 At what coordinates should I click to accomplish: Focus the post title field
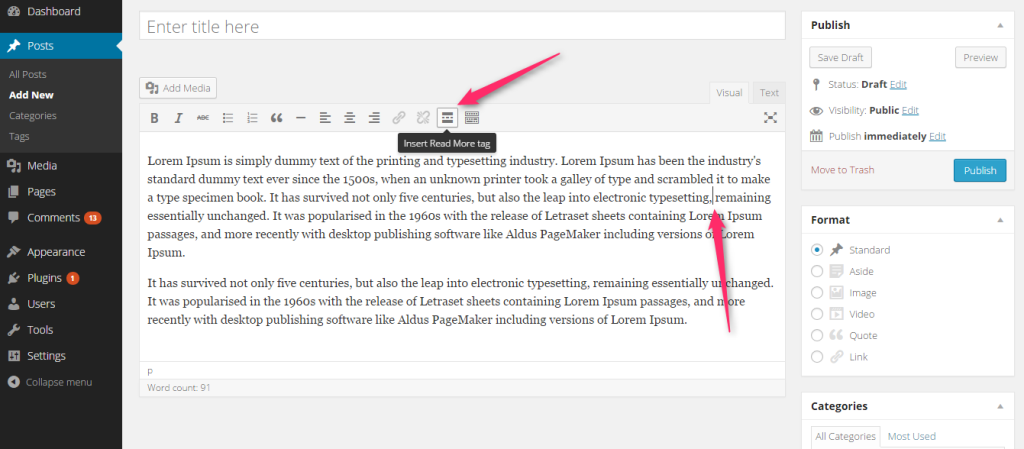pyautogui.click(x=462, y=26)
